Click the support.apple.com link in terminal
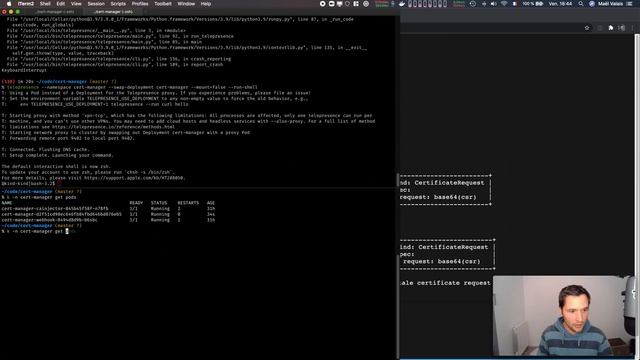640x360 pixels. [x=135, y=178]
